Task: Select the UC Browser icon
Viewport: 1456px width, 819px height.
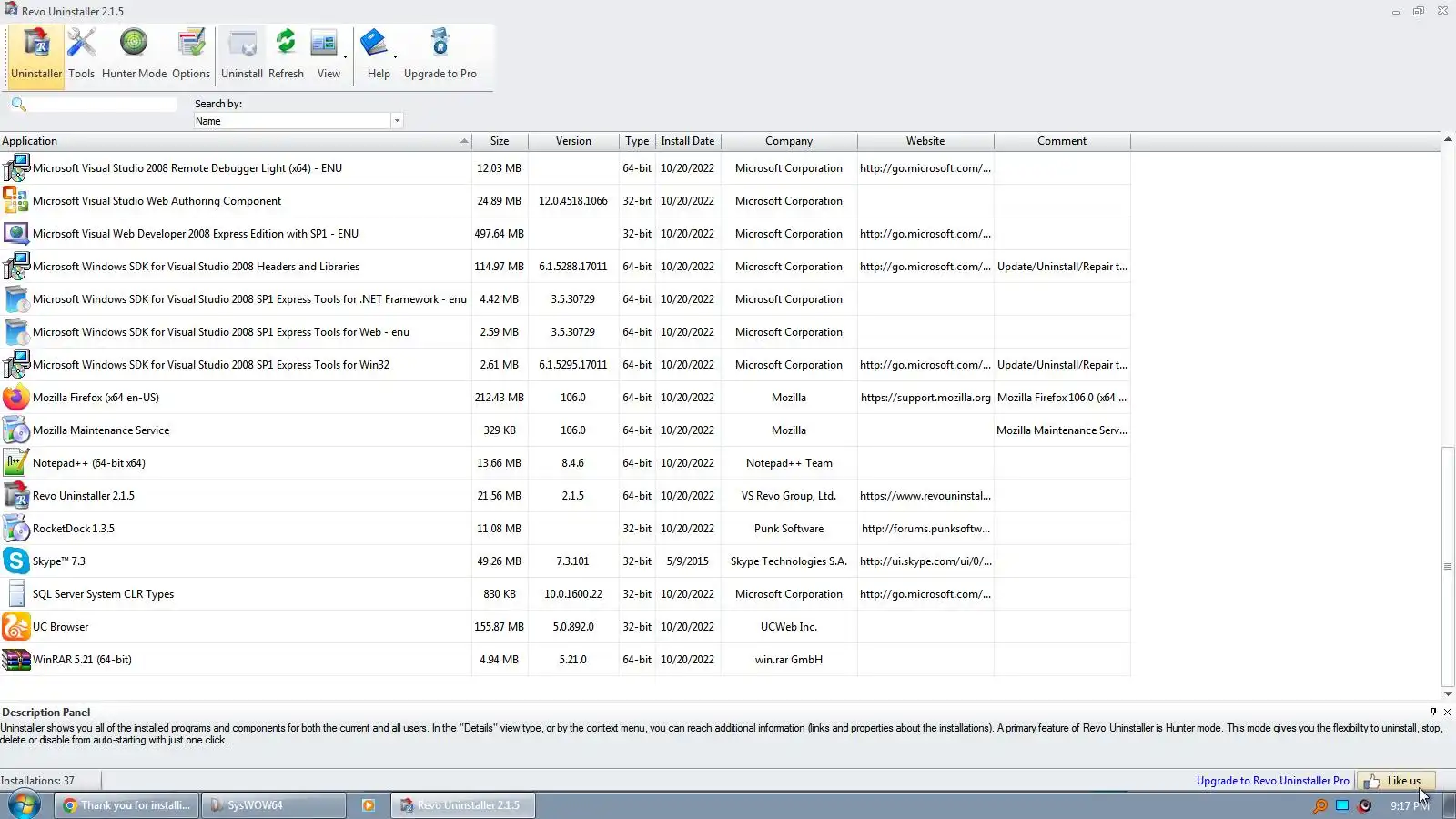Action: 16,627
